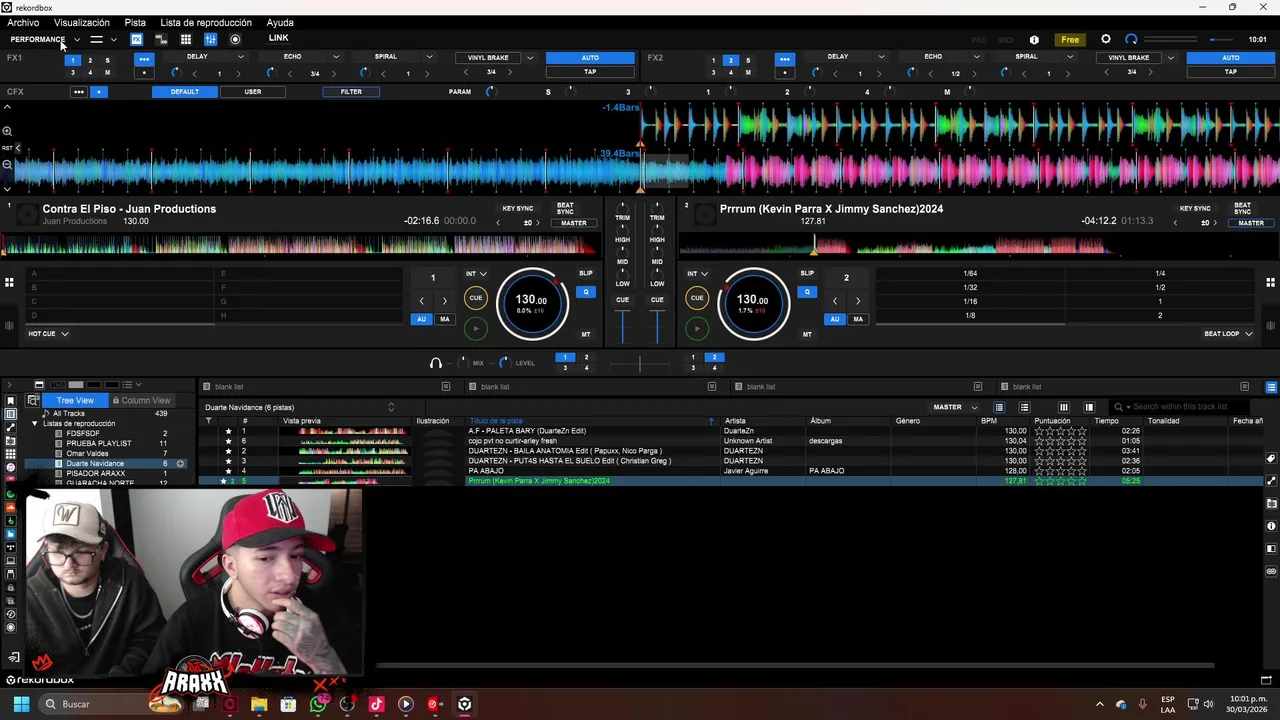
Task: Open the collection tag sidebar icon
Action: (x=11, y=401)
